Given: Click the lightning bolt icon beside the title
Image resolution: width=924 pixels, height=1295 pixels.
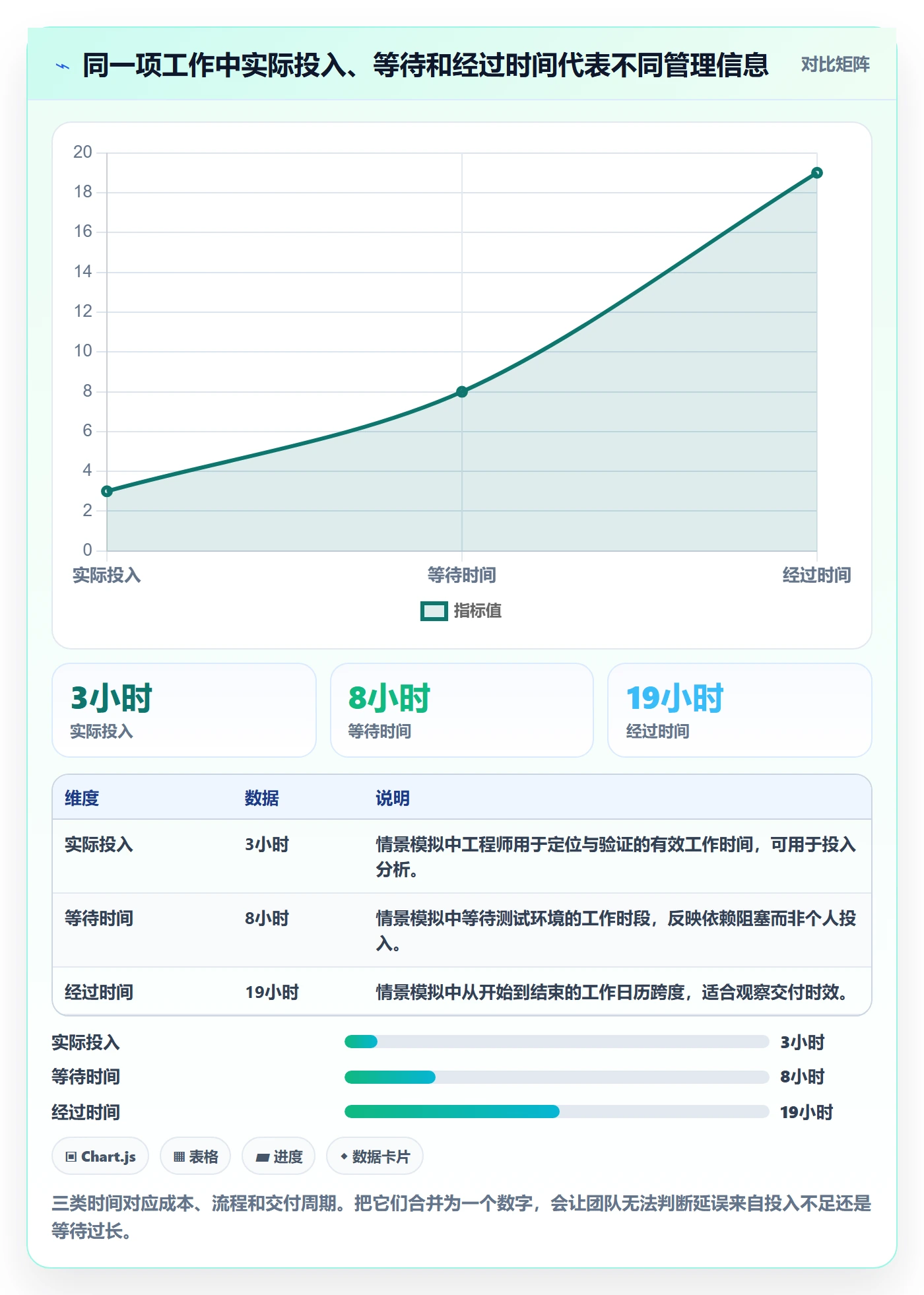Looking at the screenshot, I should 63,66.
